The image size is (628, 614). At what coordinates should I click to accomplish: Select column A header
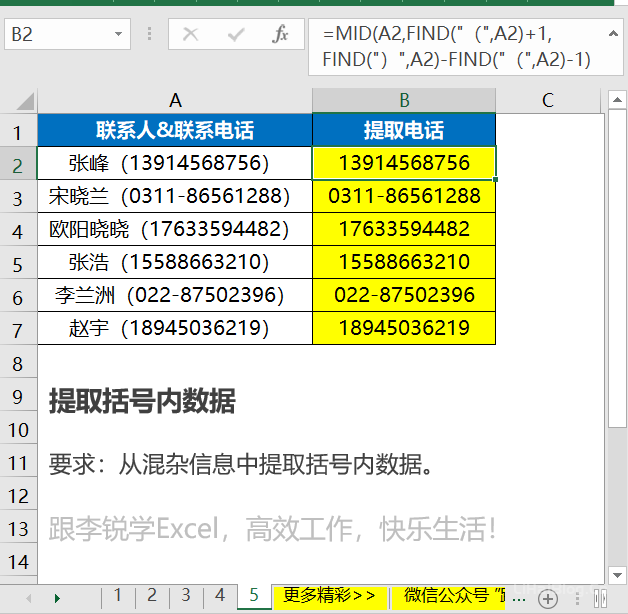(x=175, y=100)
